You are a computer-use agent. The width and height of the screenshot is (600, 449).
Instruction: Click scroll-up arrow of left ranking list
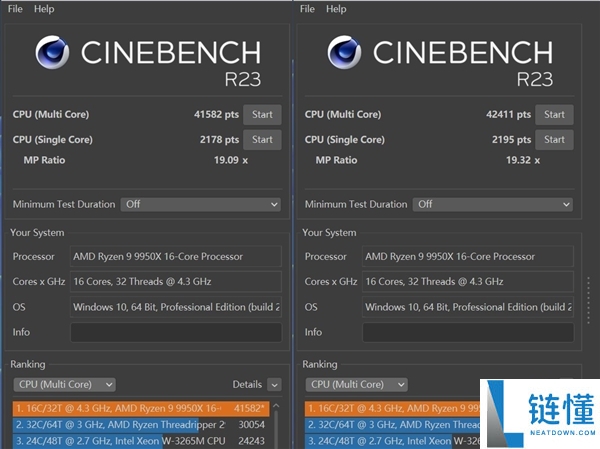276,406
